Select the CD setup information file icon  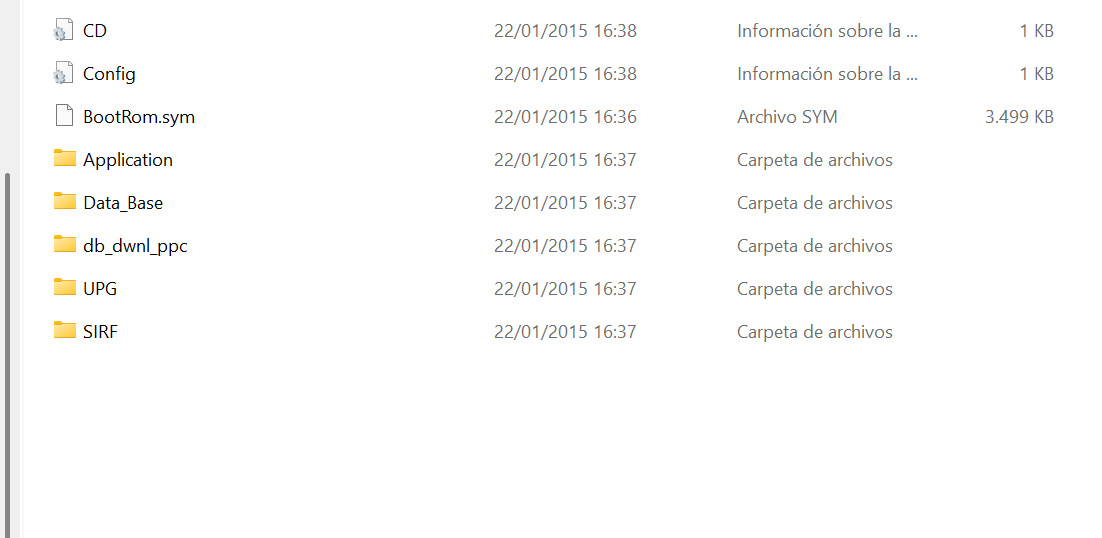pos(64,31)
